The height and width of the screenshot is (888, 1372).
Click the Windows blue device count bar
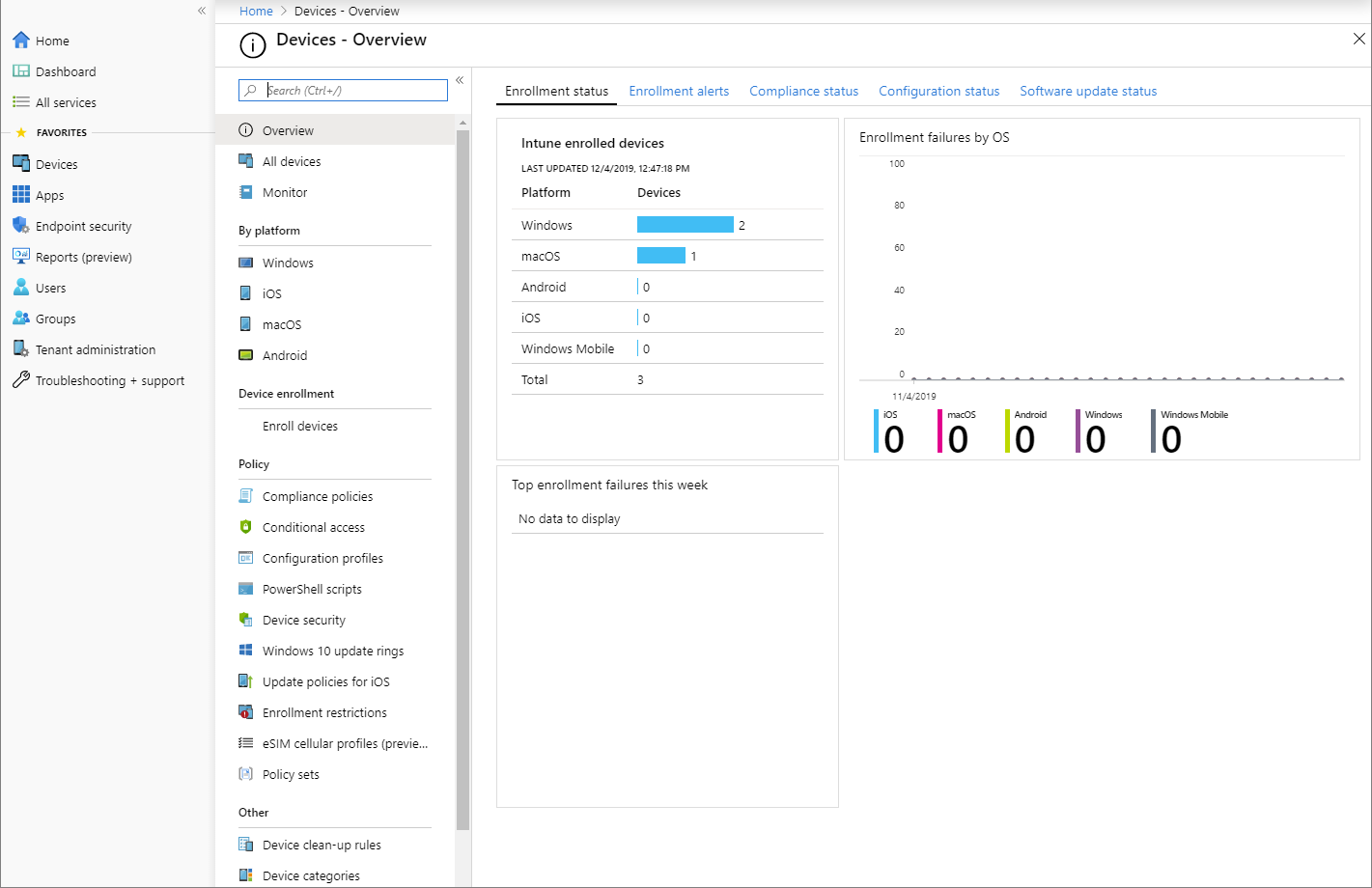686,225
